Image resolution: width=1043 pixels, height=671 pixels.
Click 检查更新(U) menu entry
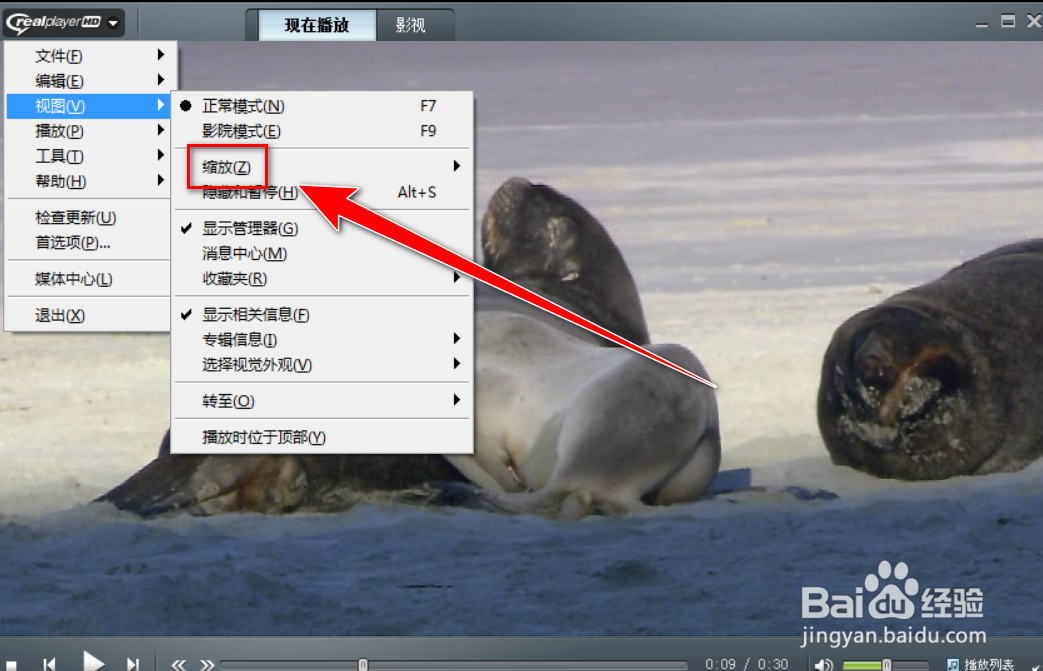[x=90, y=217]
